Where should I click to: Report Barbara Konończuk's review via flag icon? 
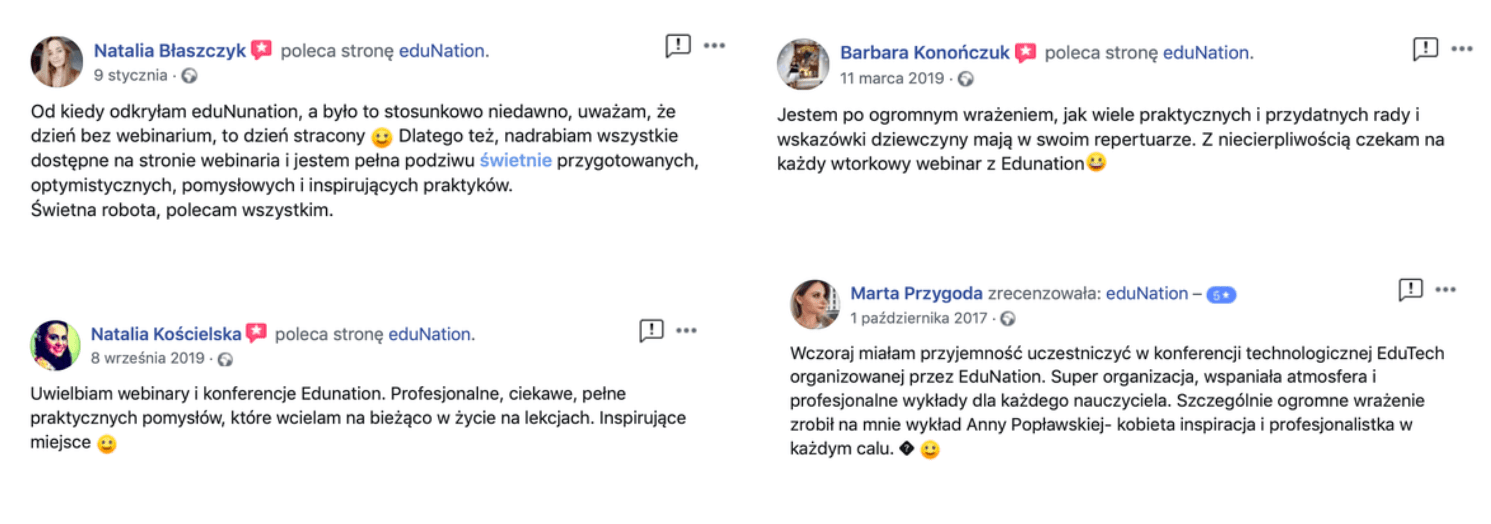[1425, 49]
